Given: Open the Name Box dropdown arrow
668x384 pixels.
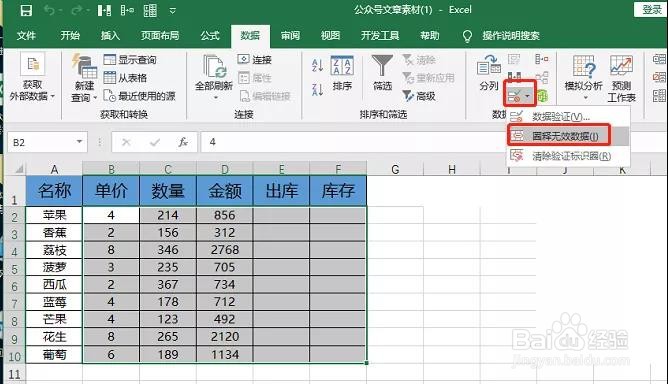Looking at the screenshot, I should tap(79, 142).
